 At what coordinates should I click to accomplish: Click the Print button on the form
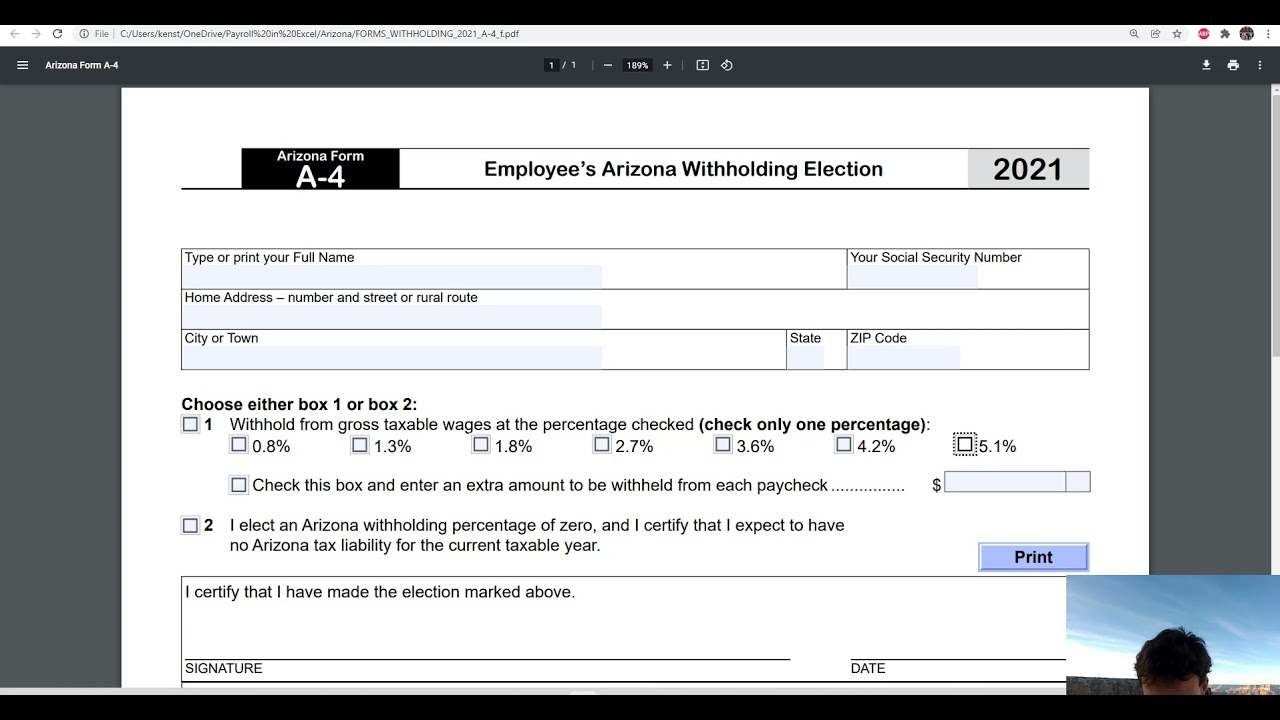1033,557
